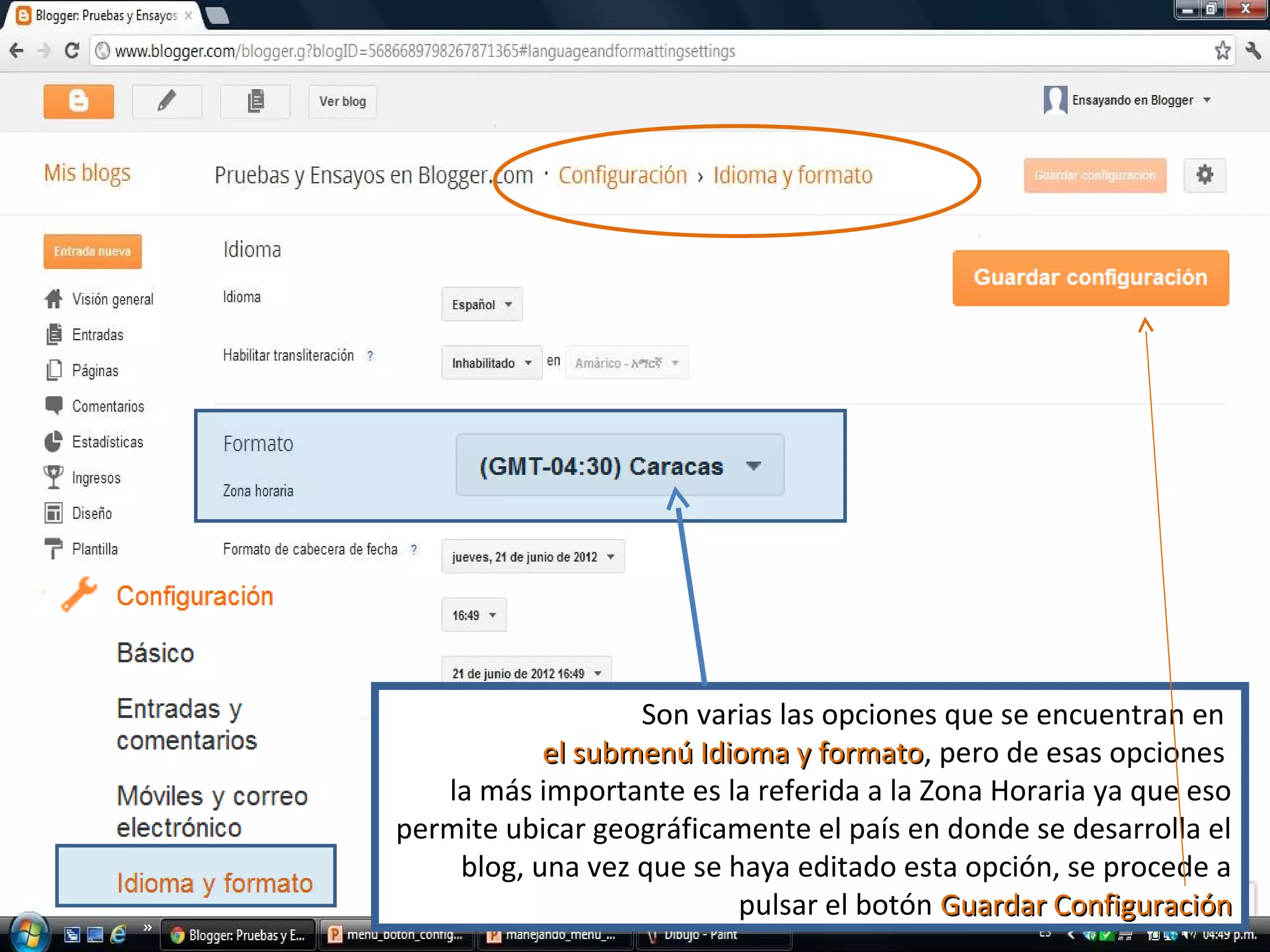Select Configuración in the sidebar

pyautogui.click(x=195, y=596)
